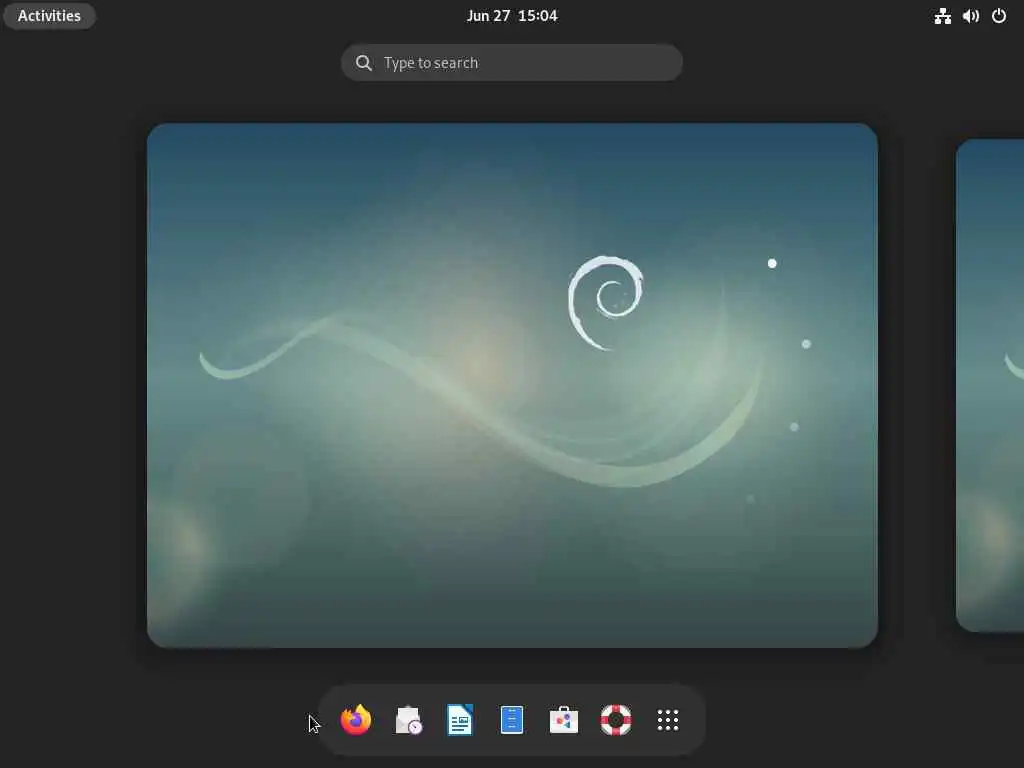The height and width of the screenshot is (768, 1024).
Task: Open the Help lifebuoy icon
Action: tap(616, 720)
